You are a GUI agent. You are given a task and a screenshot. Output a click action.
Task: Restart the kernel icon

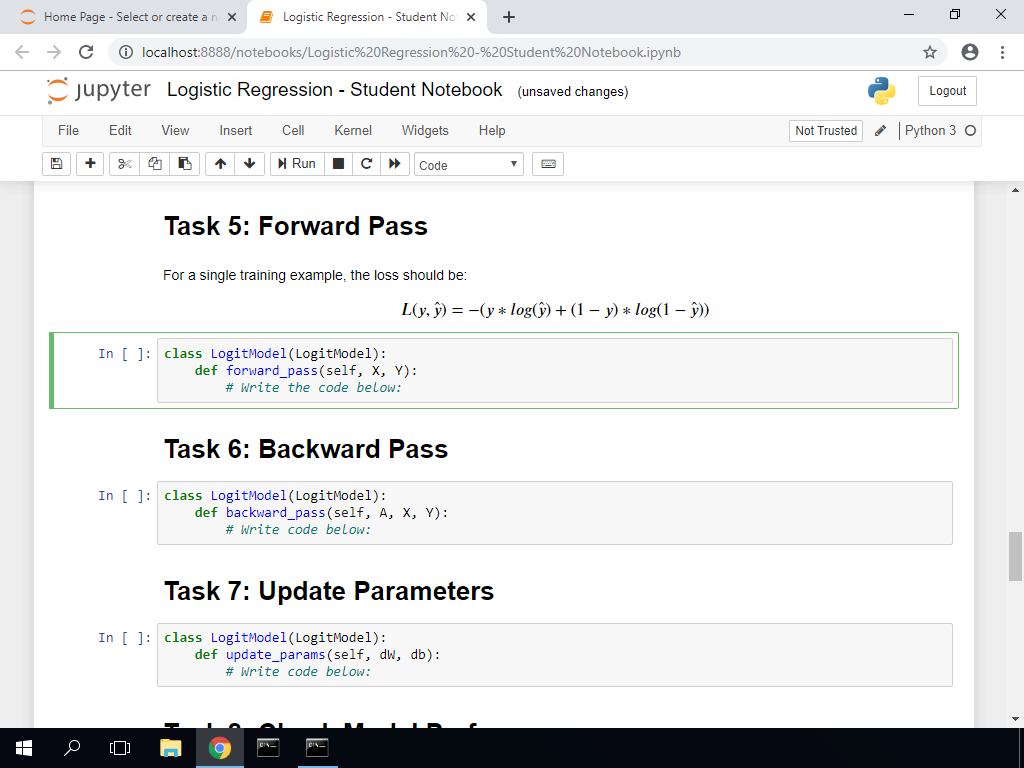(366, 164)
